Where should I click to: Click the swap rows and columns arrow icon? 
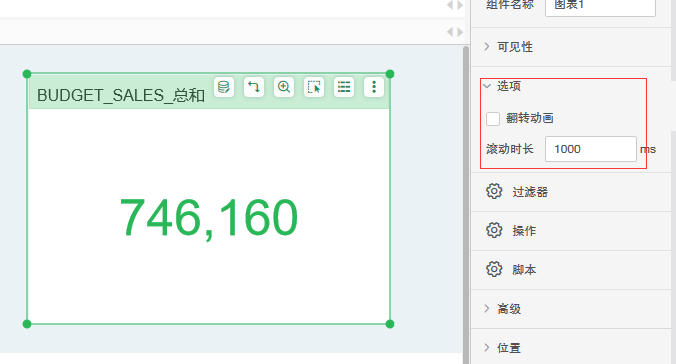254,87
